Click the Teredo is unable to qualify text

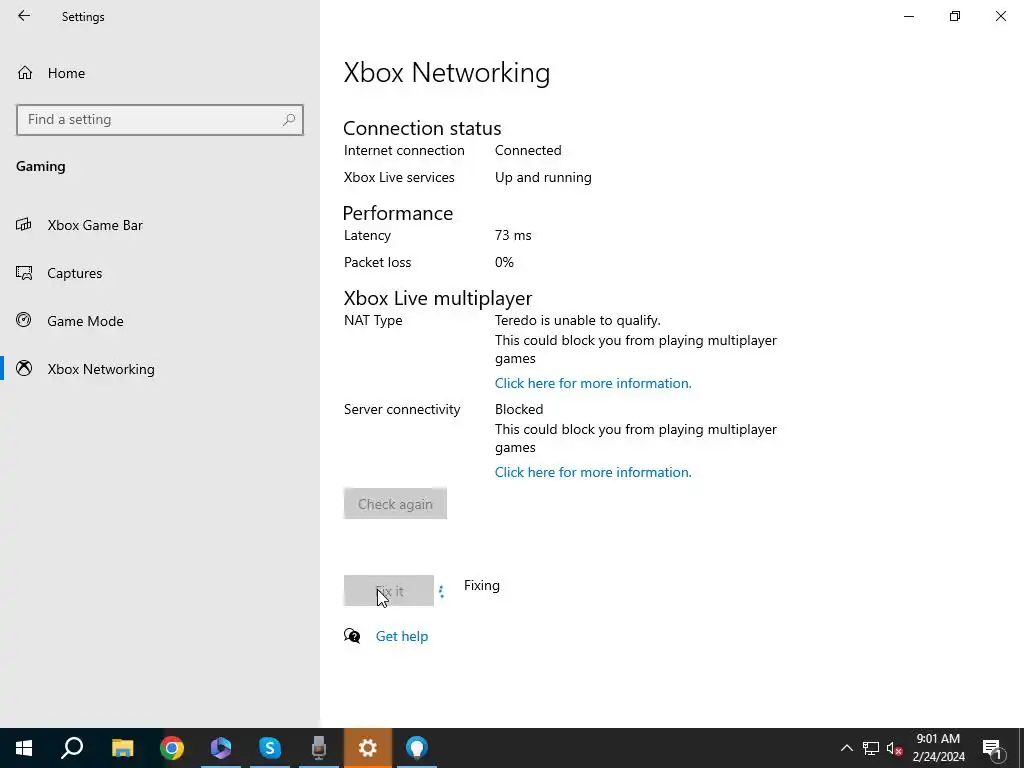tap(578, 321)
